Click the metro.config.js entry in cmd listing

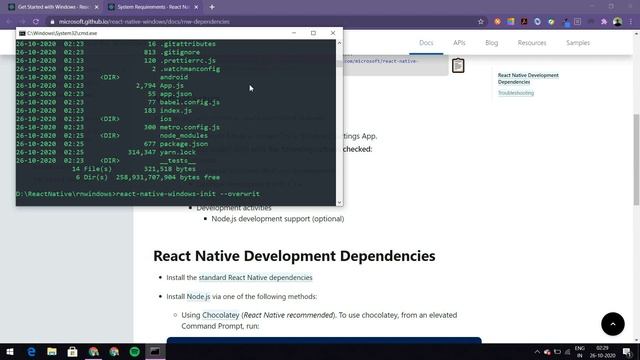[x=190, y=127]
